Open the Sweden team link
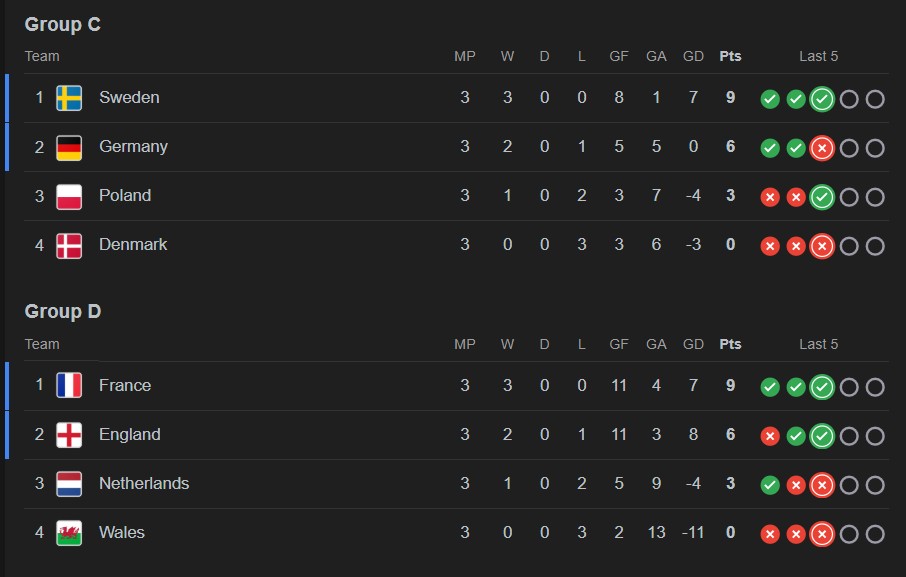 [129, 97]
